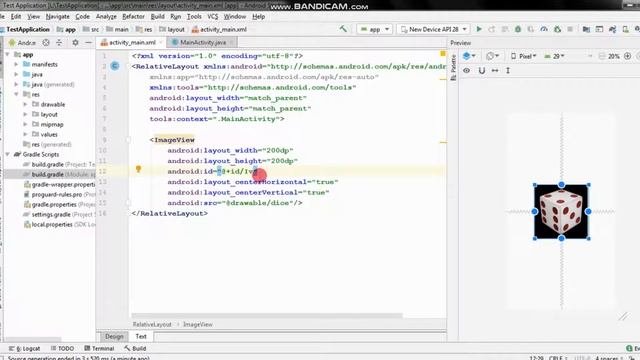Click the Zoom In plus icon in Preview
This screenshot has height=360, width=640.
628,56
